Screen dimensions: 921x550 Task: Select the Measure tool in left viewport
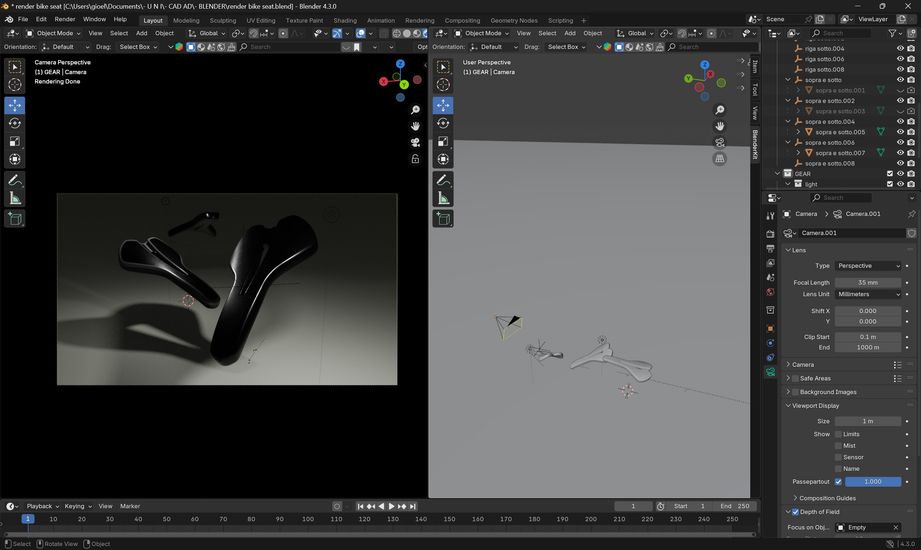15,198
